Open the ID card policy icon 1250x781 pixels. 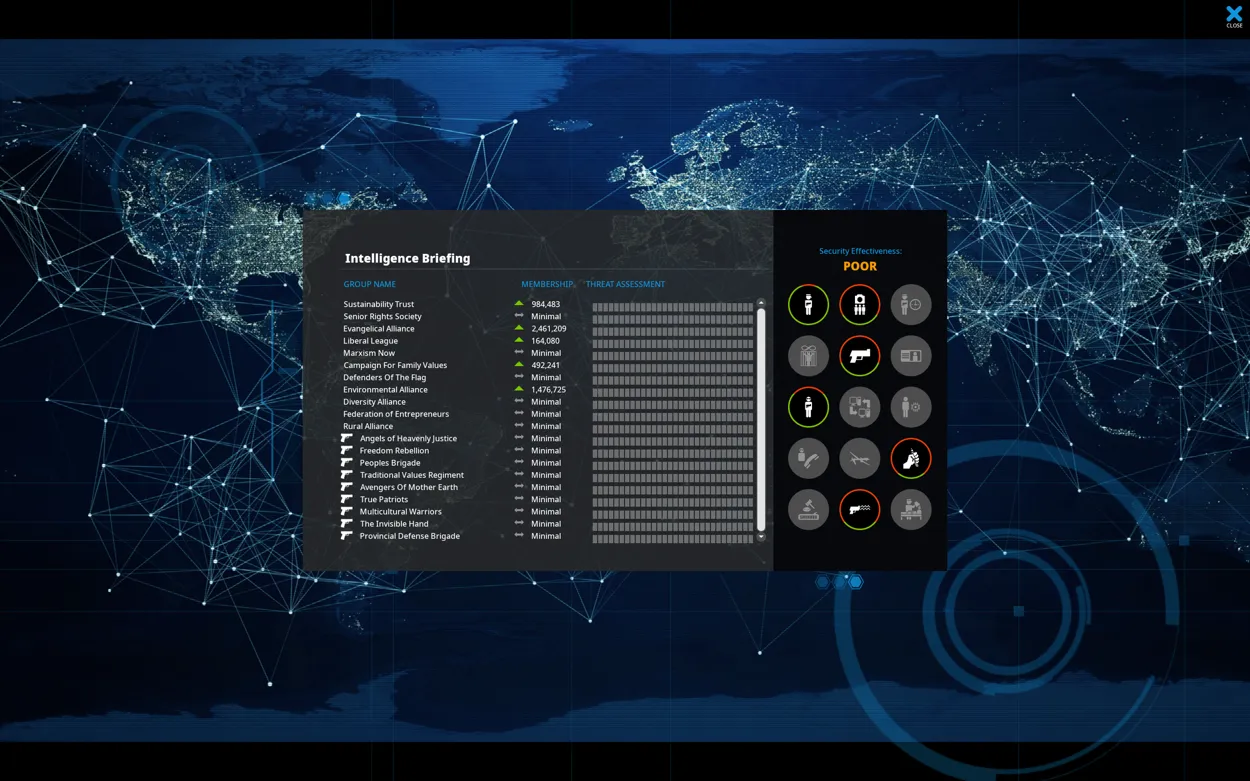tap(910, 356)
